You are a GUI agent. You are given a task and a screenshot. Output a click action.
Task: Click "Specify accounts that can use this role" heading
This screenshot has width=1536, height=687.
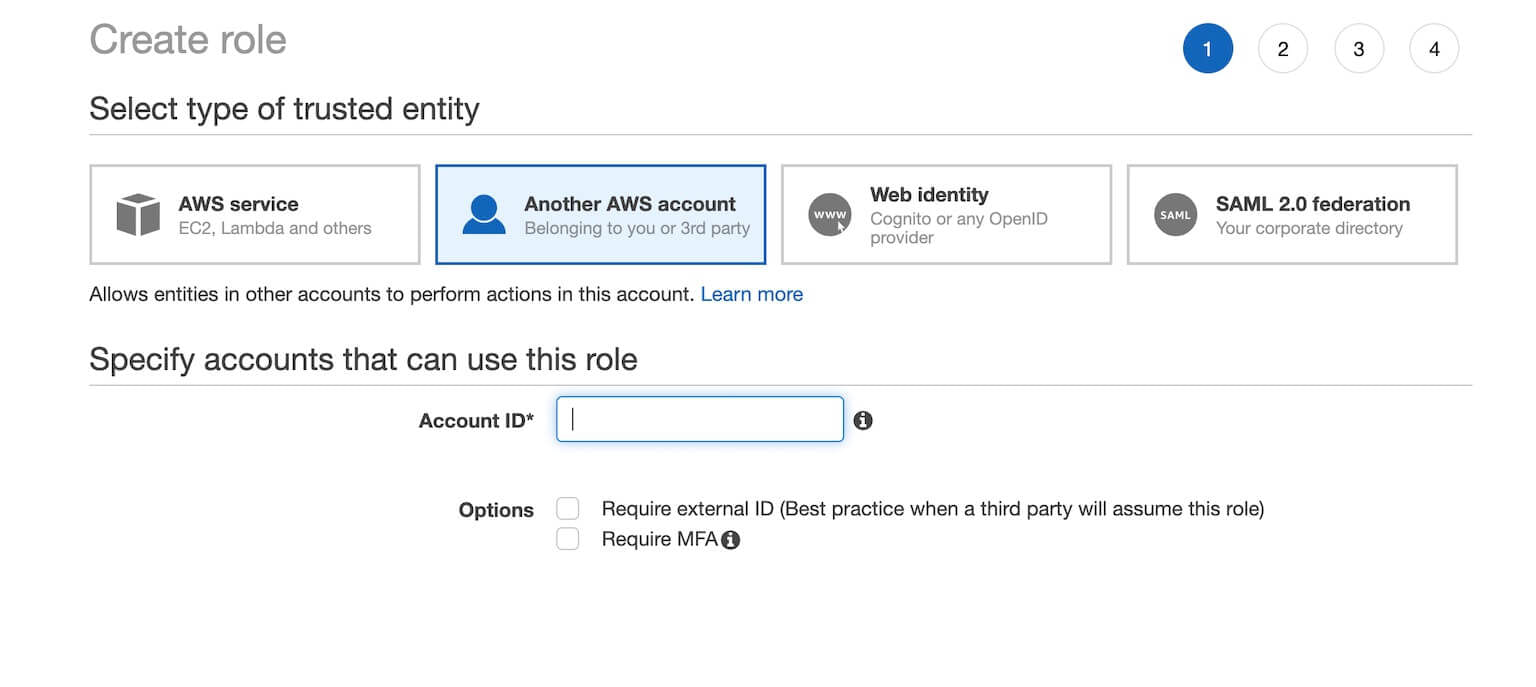363,359
